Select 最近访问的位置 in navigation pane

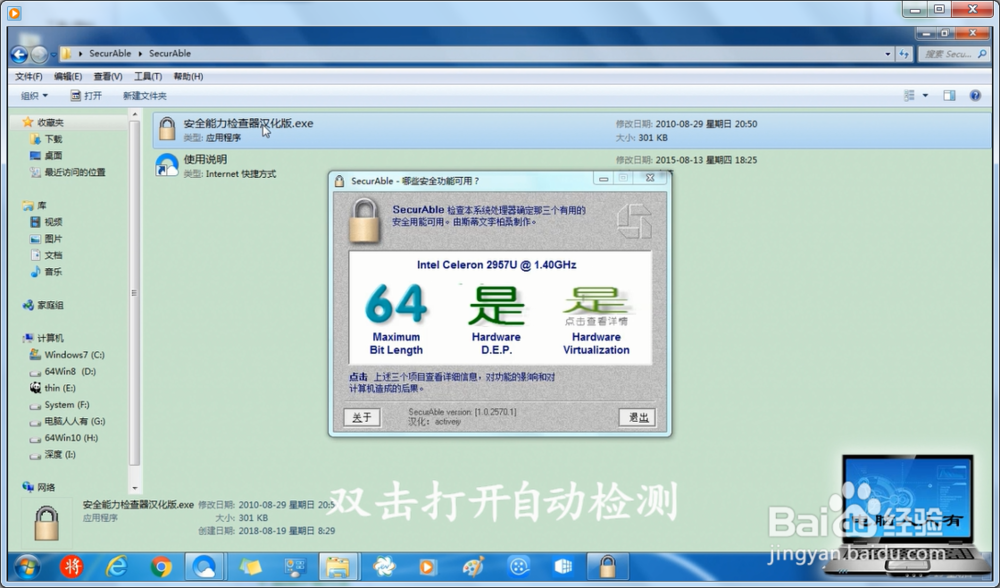tap(68, 172)
